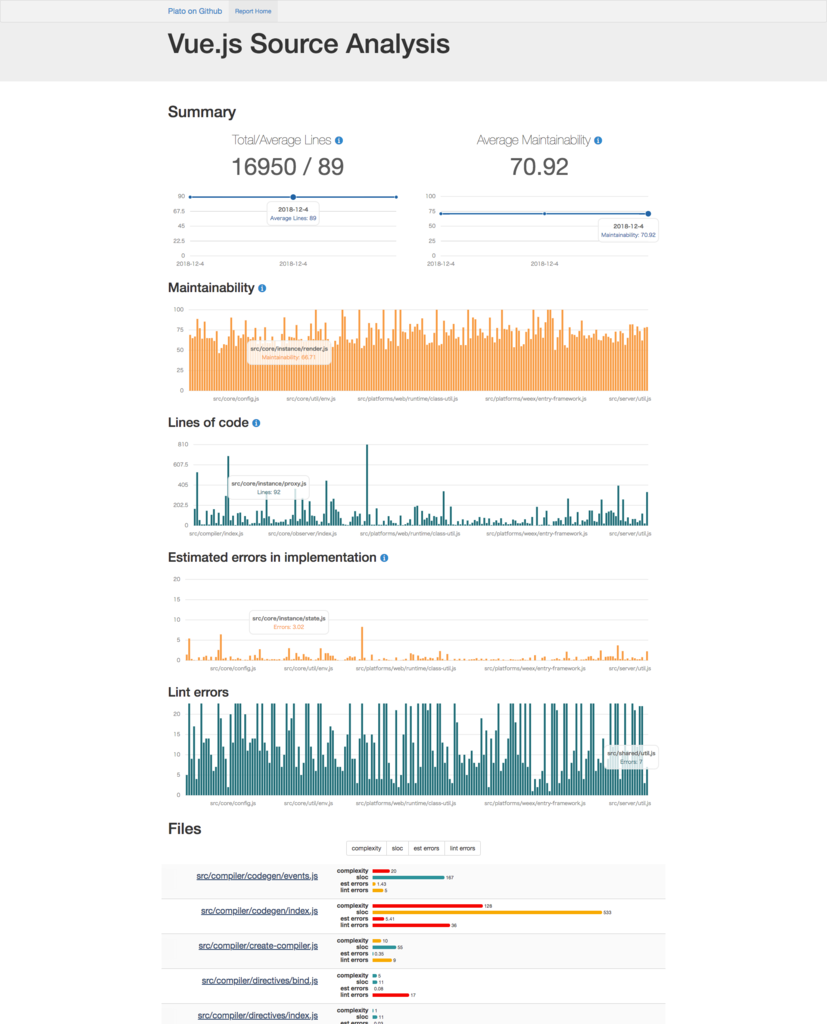Click info icon beside Average Maintainability

coord(598,140)
